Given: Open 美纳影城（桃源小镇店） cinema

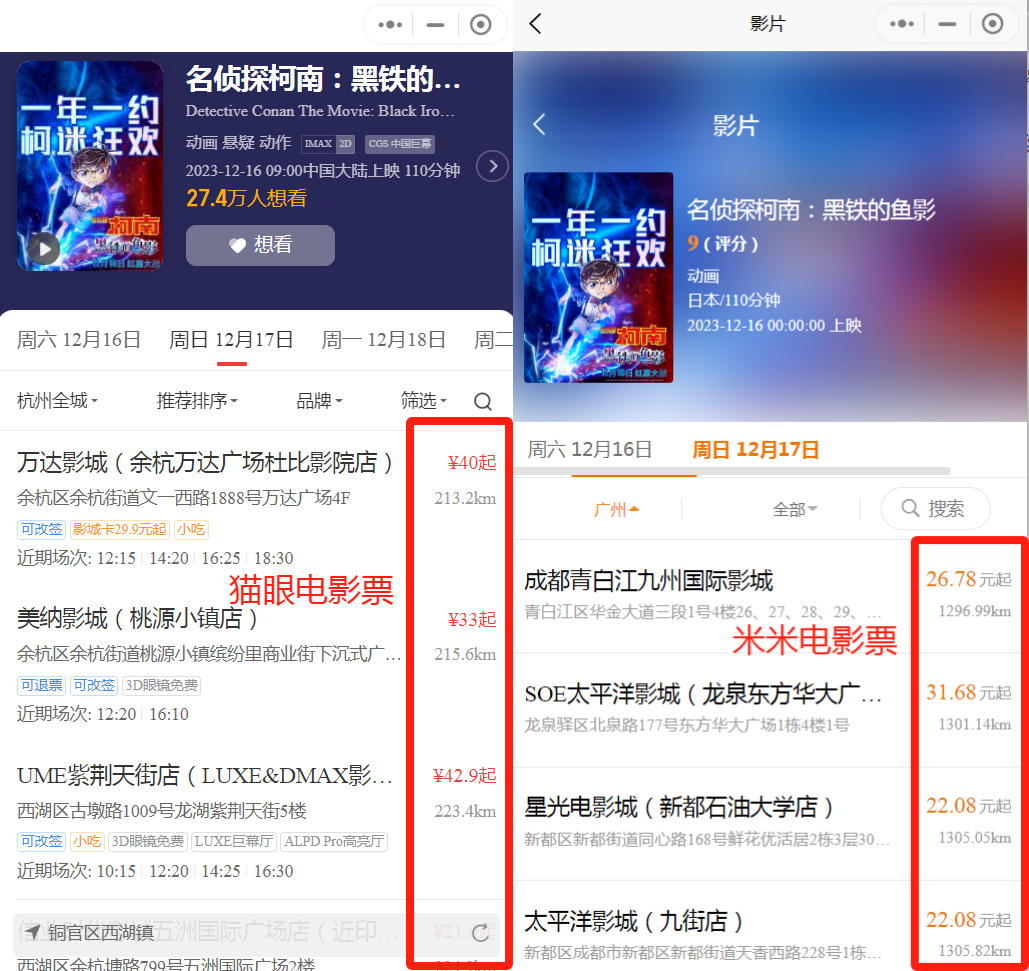Looking at the screenshot, I should (136, 619).
